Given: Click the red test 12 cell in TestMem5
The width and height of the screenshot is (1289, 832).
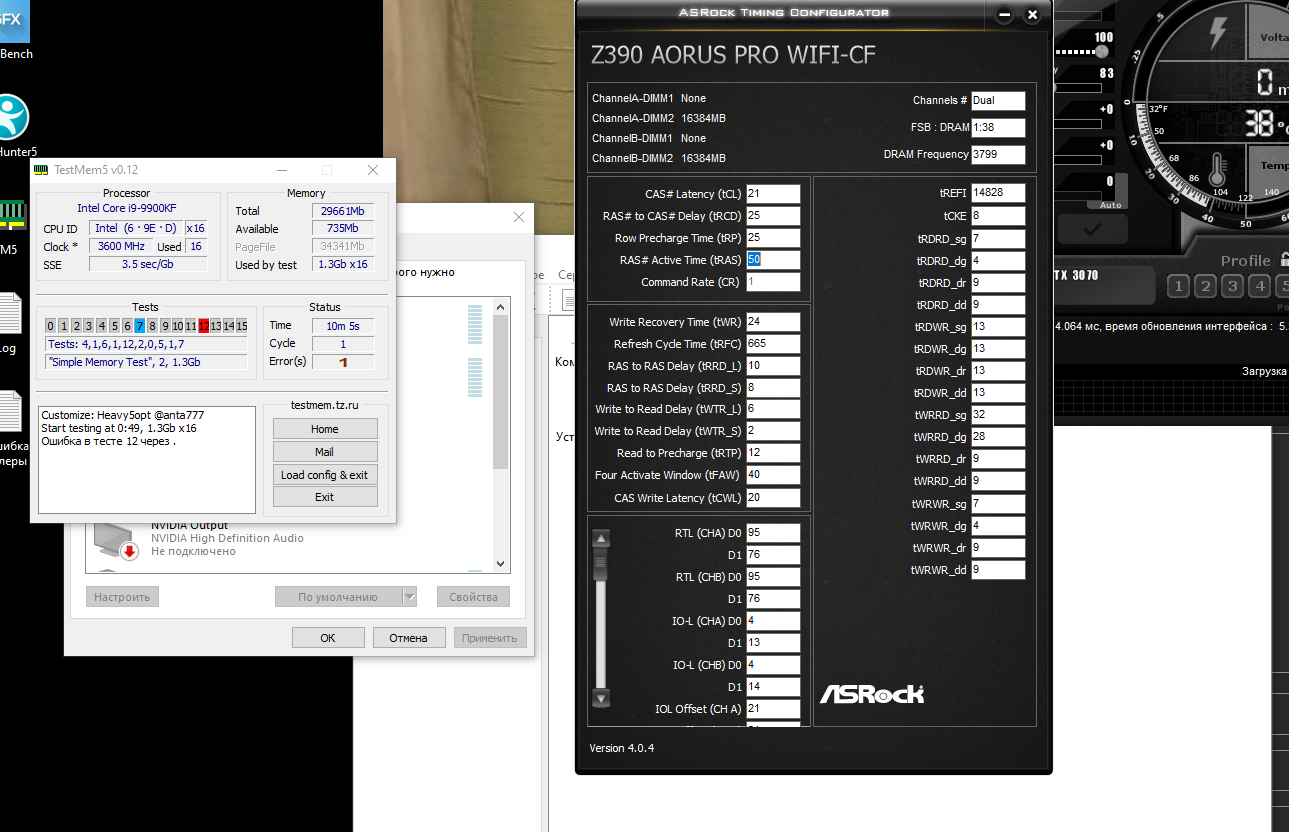Looking at the screenshot, I should [x=204, y=326].
